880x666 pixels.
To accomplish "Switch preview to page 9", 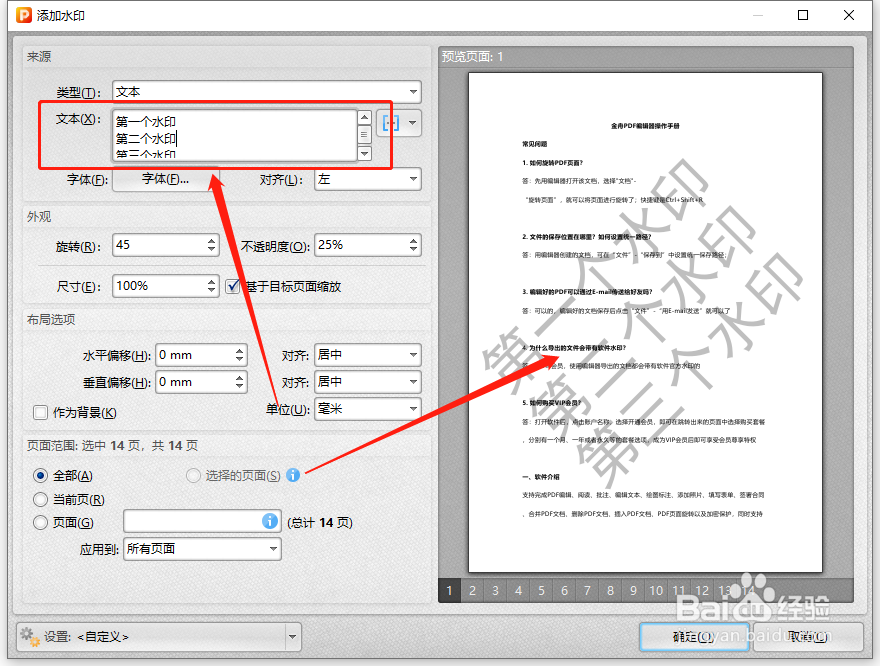I will (634, 590).
